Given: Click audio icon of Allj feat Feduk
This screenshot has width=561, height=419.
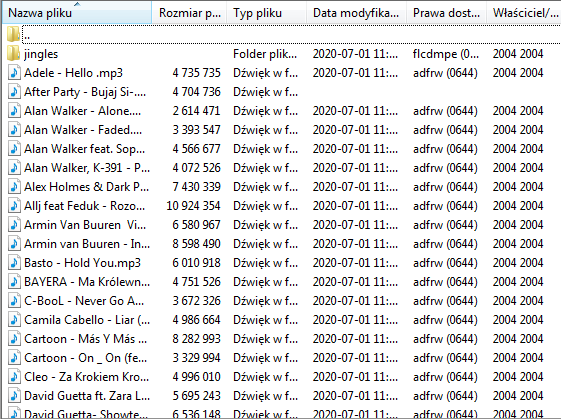Looking at the screenshot, I should pos(14,206).
